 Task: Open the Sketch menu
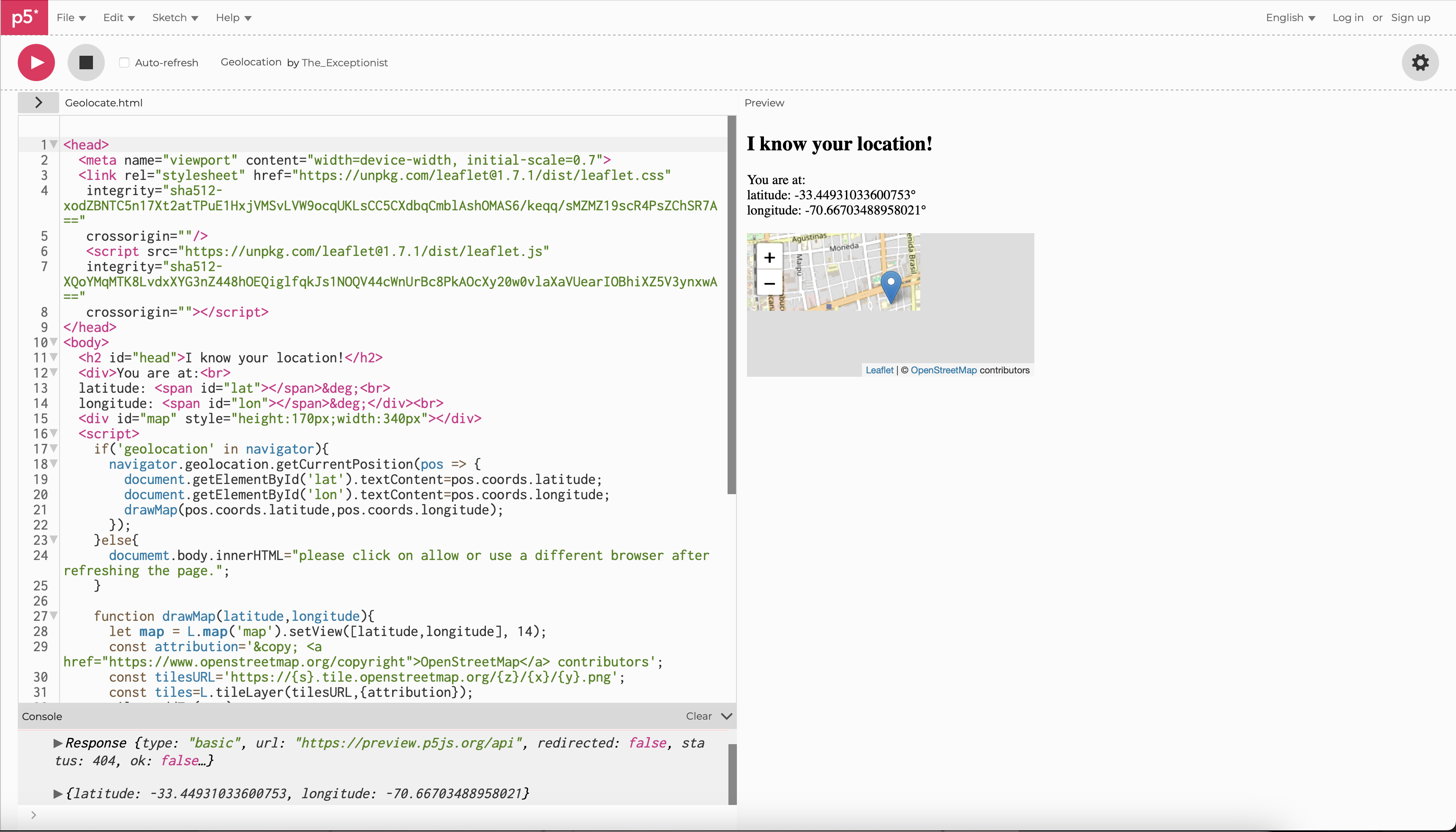(x=174, y=17)
